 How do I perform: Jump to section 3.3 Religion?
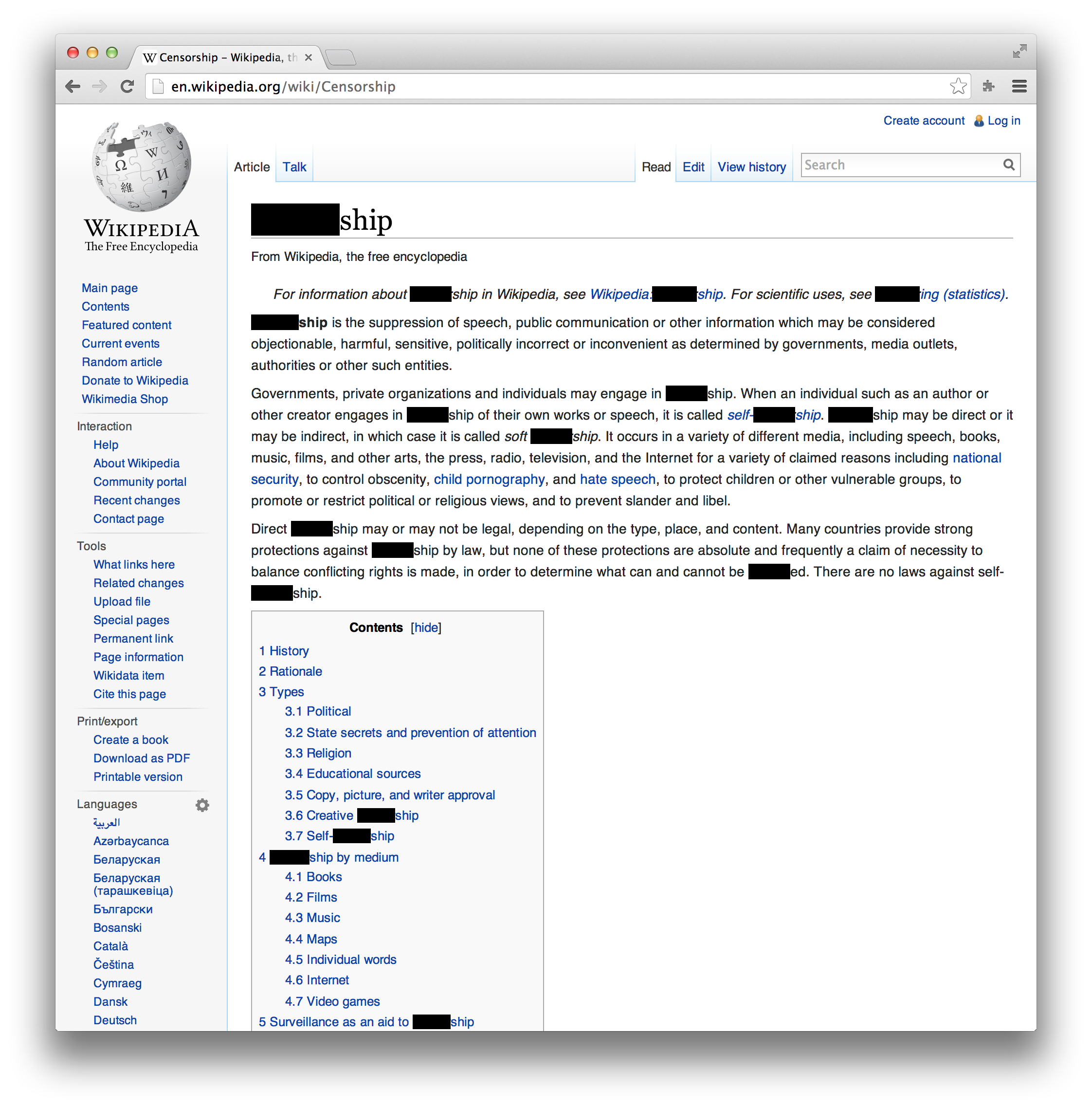318,753
